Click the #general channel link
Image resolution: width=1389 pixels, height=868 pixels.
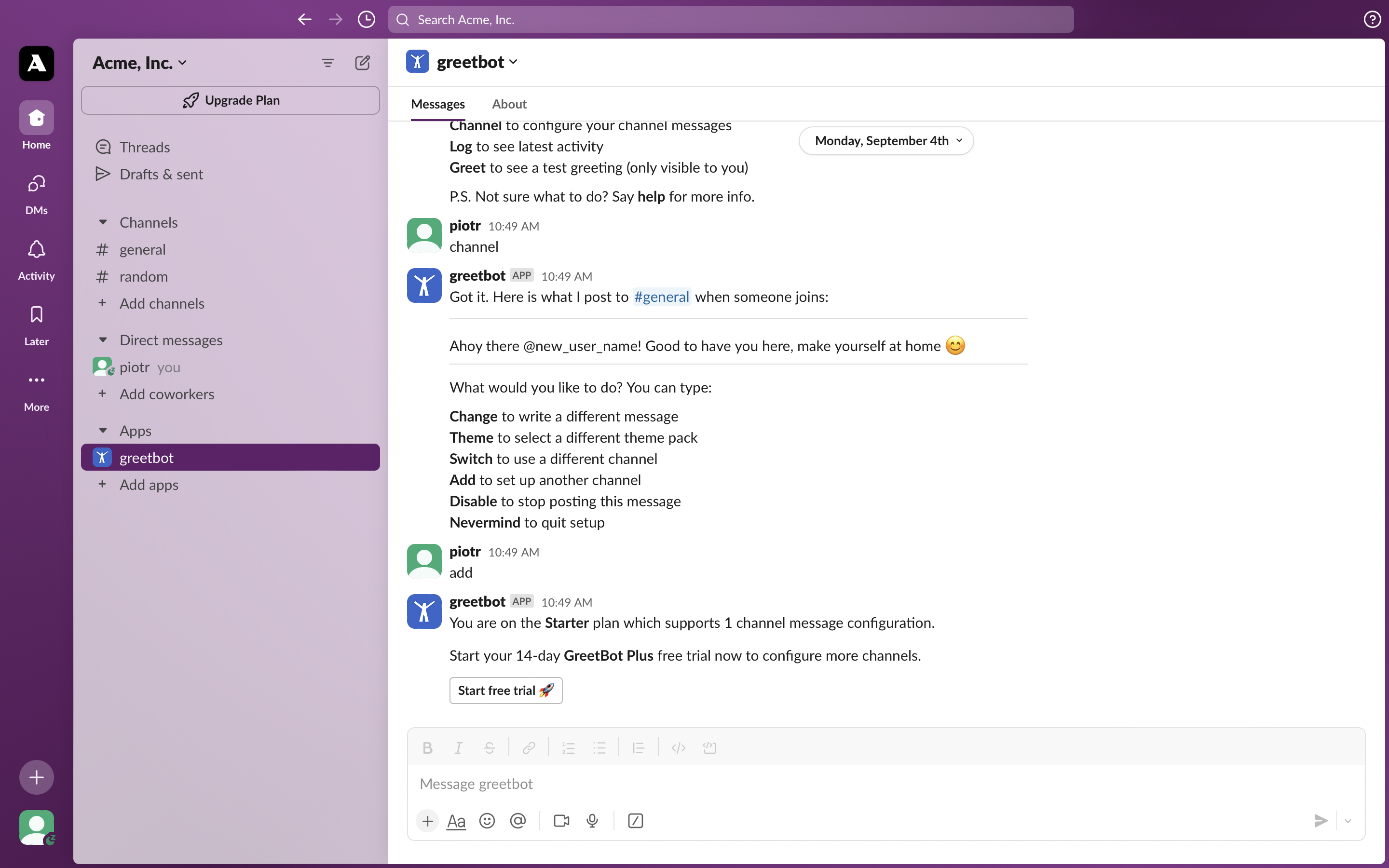661,296
